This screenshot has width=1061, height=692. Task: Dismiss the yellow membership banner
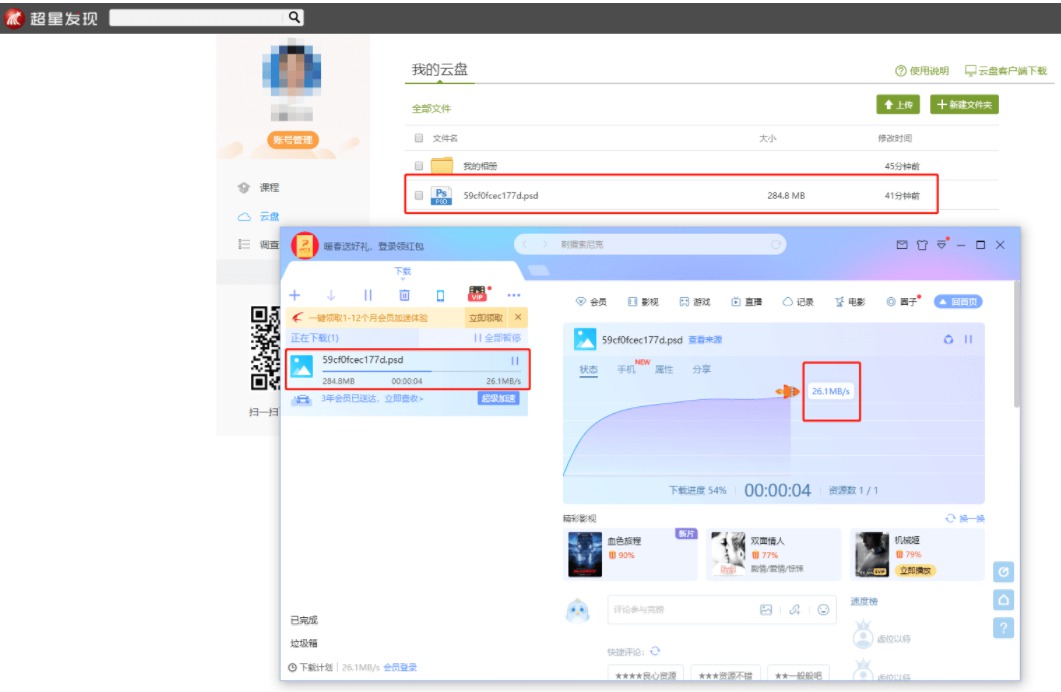pos(518,317)
